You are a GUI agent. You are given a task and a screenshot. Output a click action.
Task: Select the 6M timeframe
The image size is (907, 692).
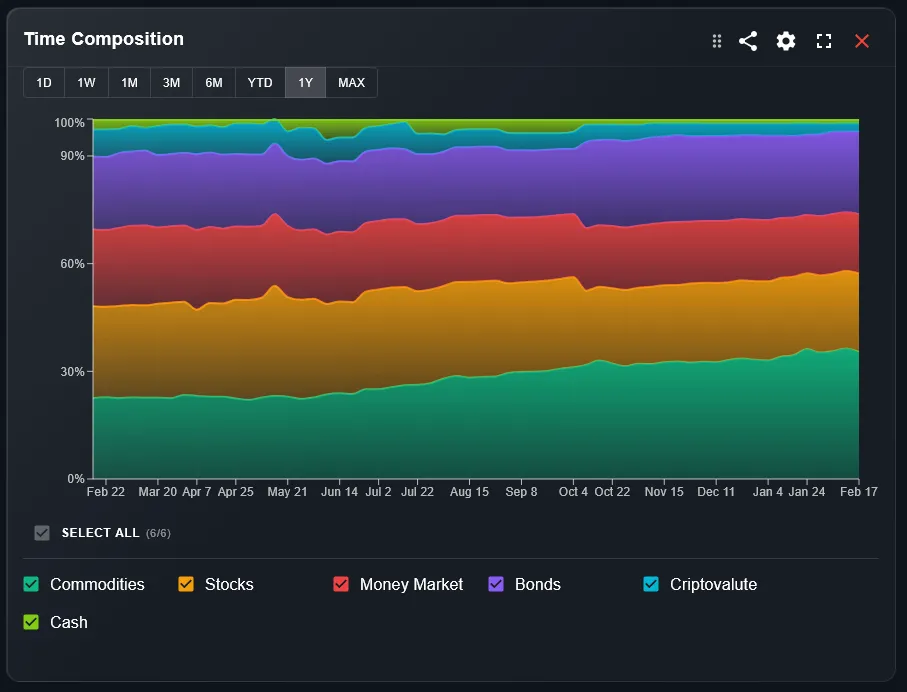coord(213,82)
